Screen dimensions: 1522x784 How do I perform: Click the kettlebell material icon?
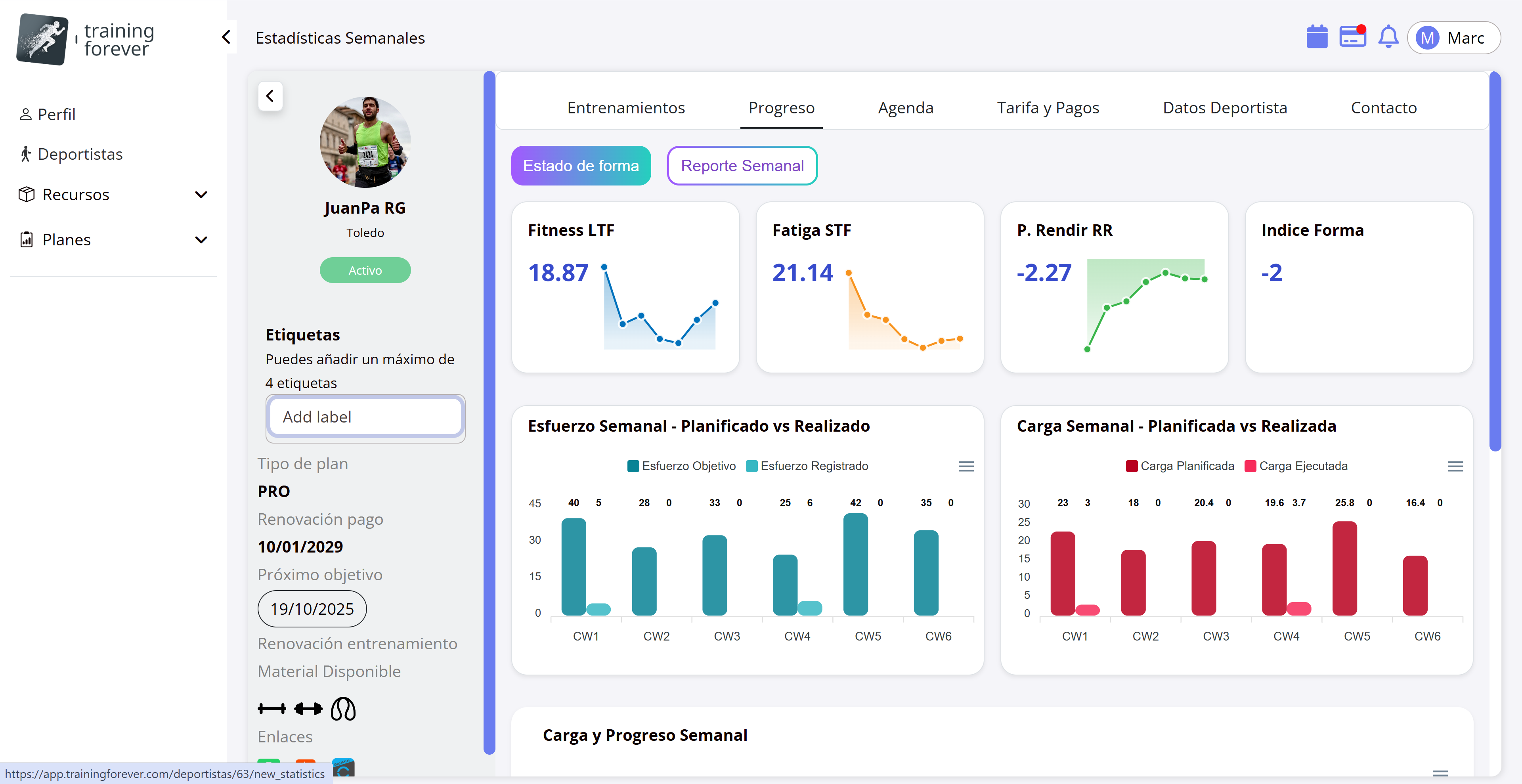[x=343, y=708]
